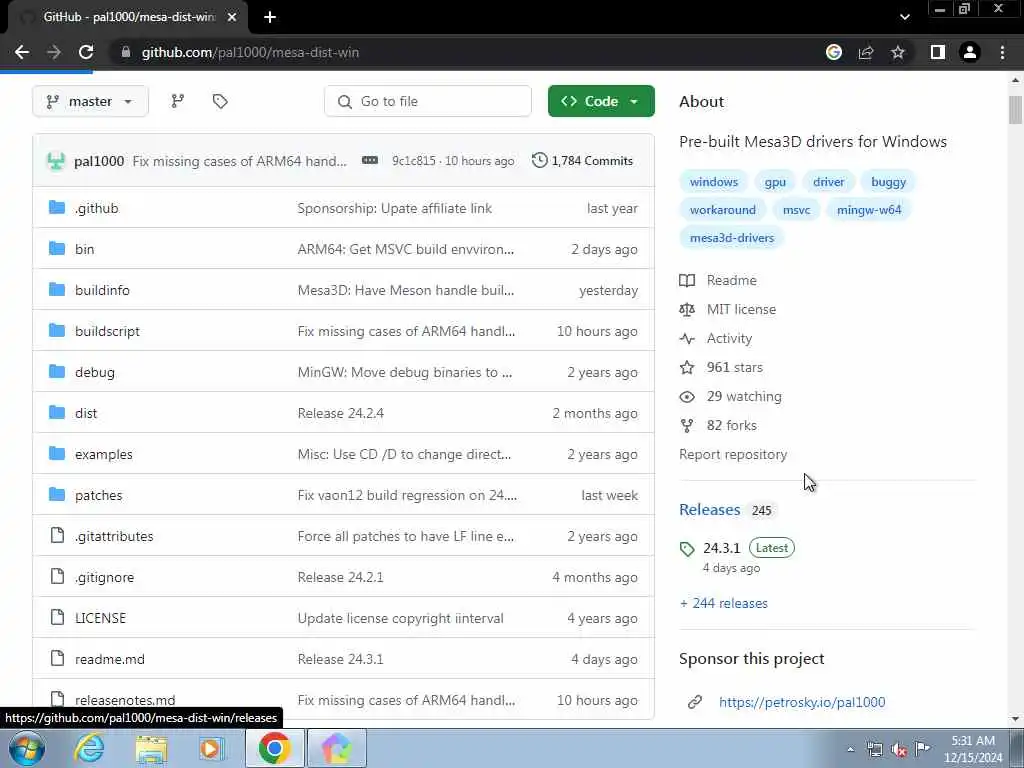Image resolution: width=1024 pixels, height=768 pixels.
Task: Open the LICENSE file
Action: pyautogui.click(x=100, y=618)
